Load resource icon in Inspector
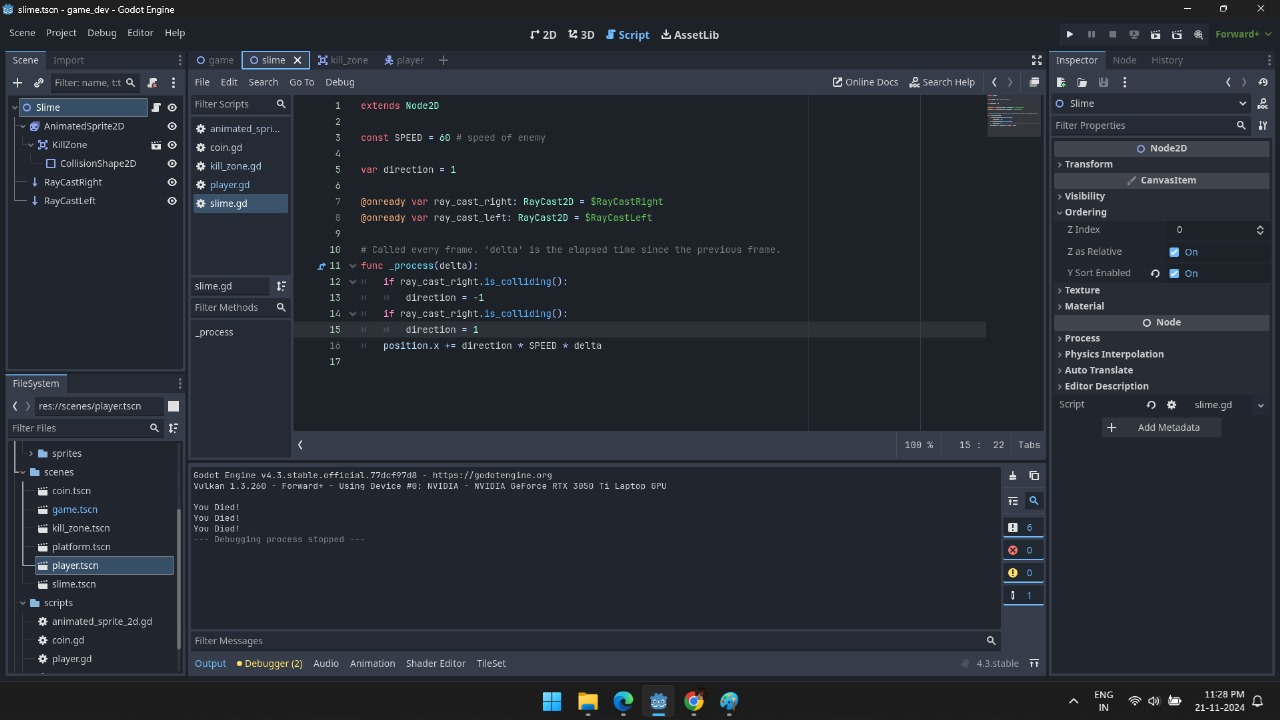The width and height of the screenshot is (1280, 720). pyautogui.click(x=1082, y=82)
